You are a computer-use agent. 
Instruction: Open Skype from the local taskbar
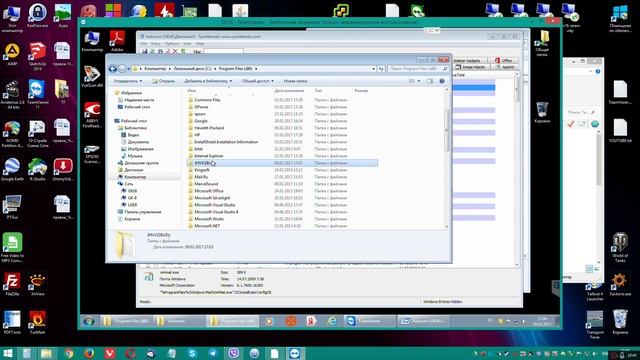point(192,353)
